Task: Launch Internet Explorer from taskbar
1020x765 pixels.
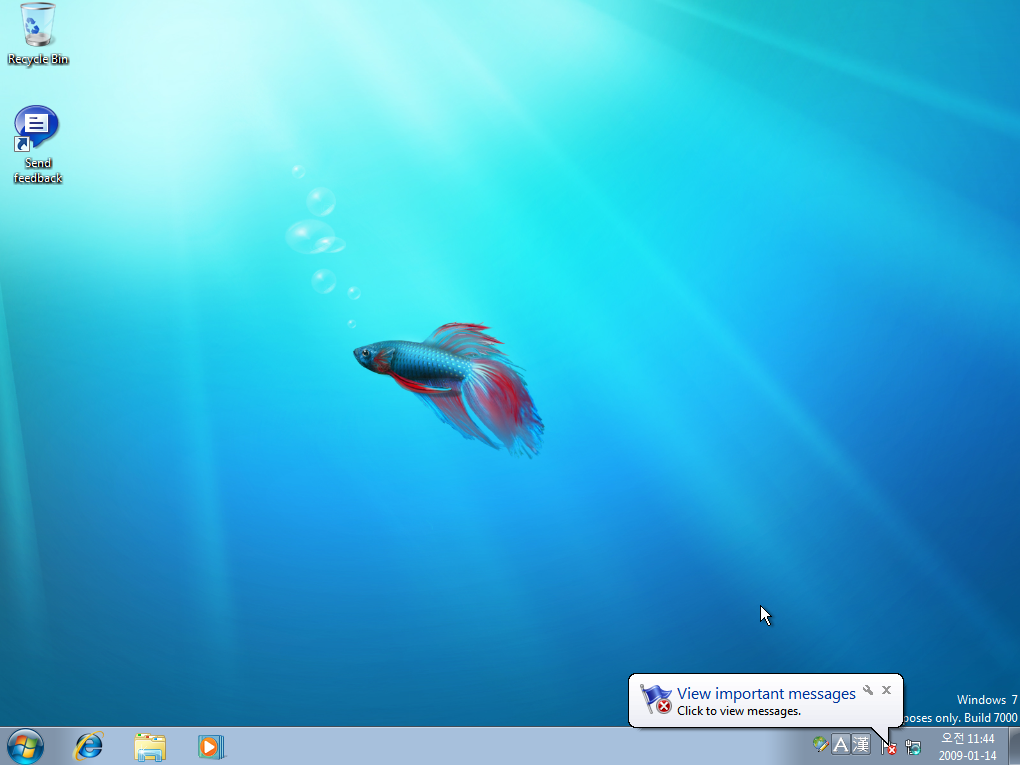Action: pyautogui.click(x=88, y=746)
